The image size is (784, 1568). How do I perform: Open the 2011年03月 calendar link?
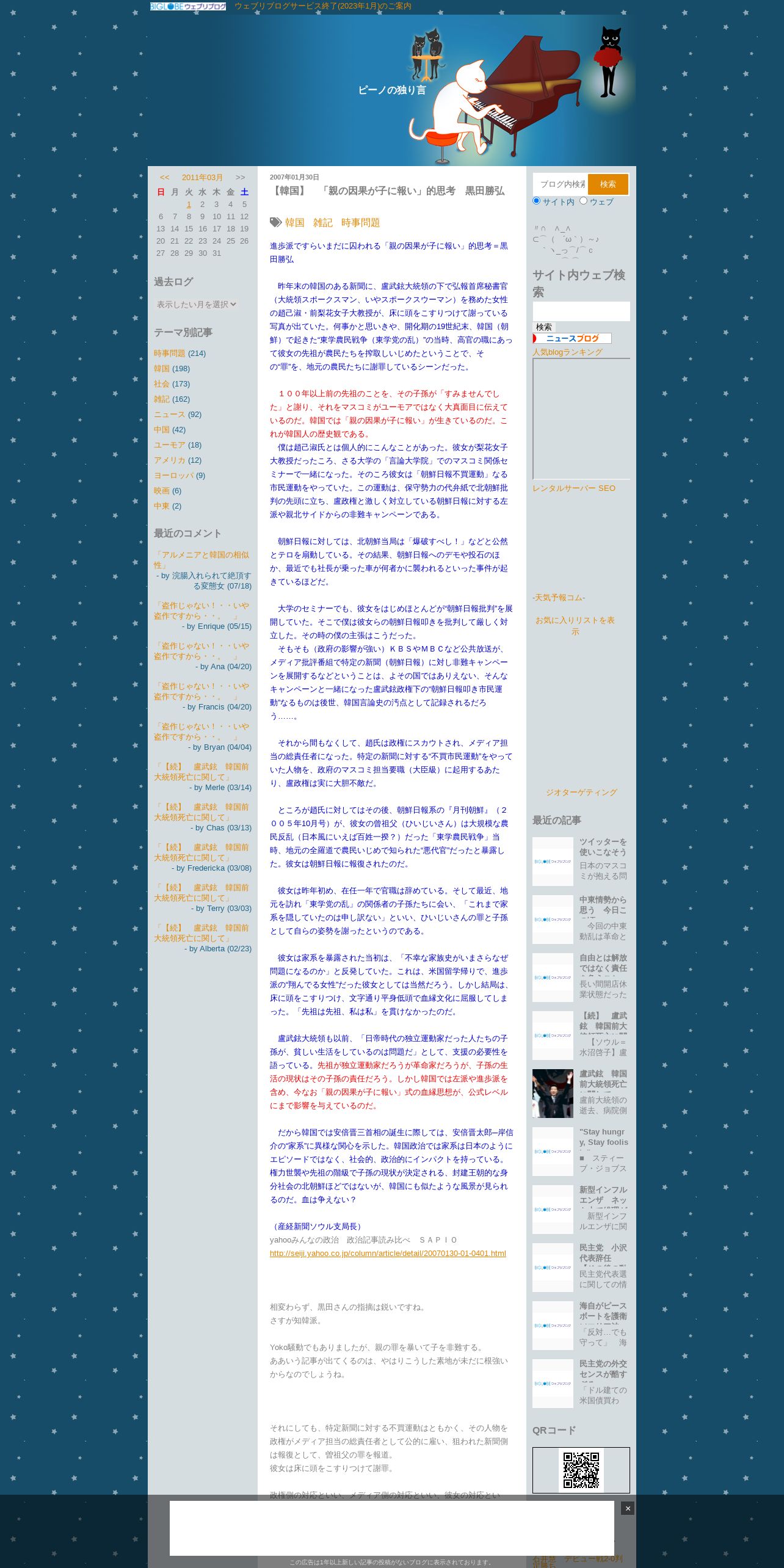(x=202, y=178)
